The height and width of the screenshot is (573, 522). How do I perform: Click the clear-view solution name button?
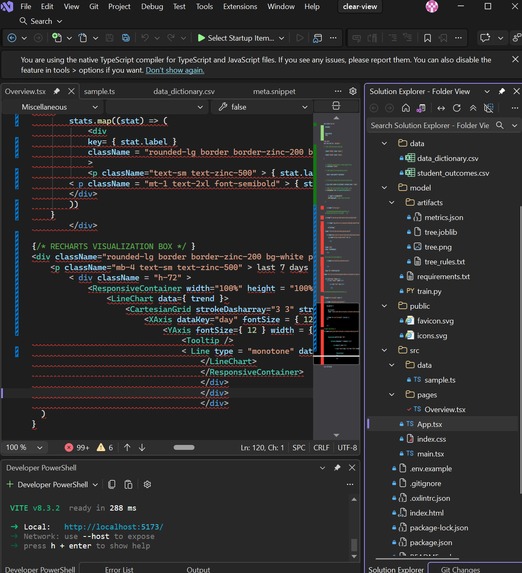pos(360,7)
